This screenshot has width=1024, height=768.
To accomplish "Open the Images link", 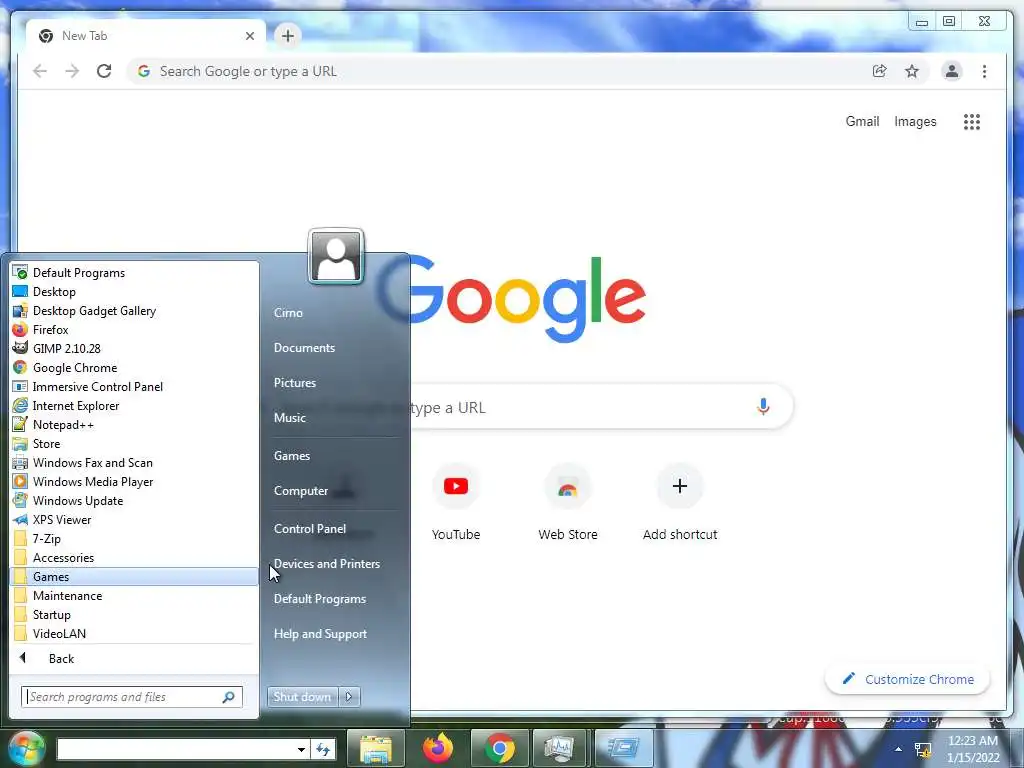I will point(915,121).
